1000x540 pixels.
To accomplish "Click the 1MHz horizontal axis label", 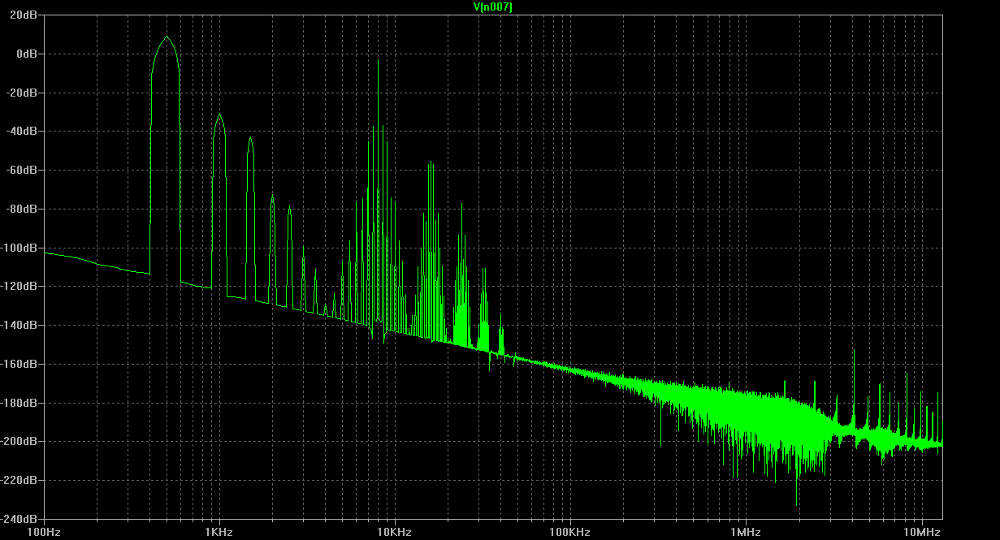I will tap(744, 531).
